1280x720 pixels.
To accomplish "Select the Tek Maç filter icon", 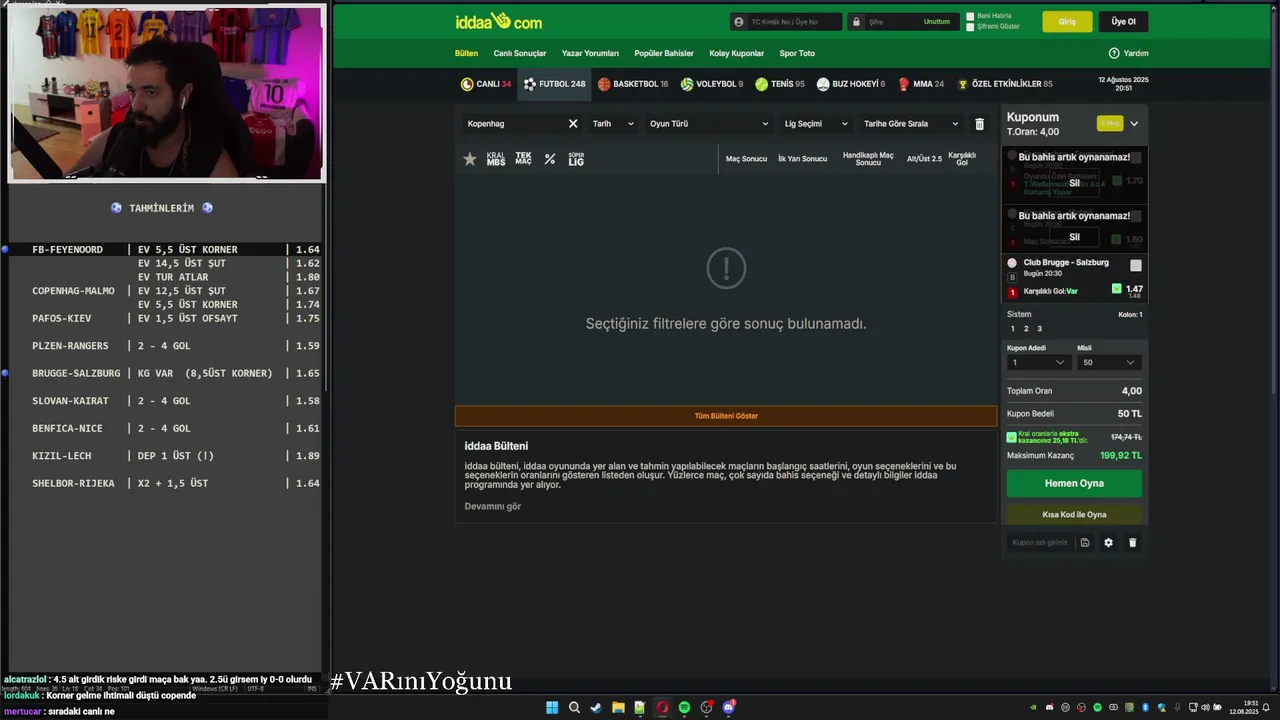I will [x=523, y=159].
